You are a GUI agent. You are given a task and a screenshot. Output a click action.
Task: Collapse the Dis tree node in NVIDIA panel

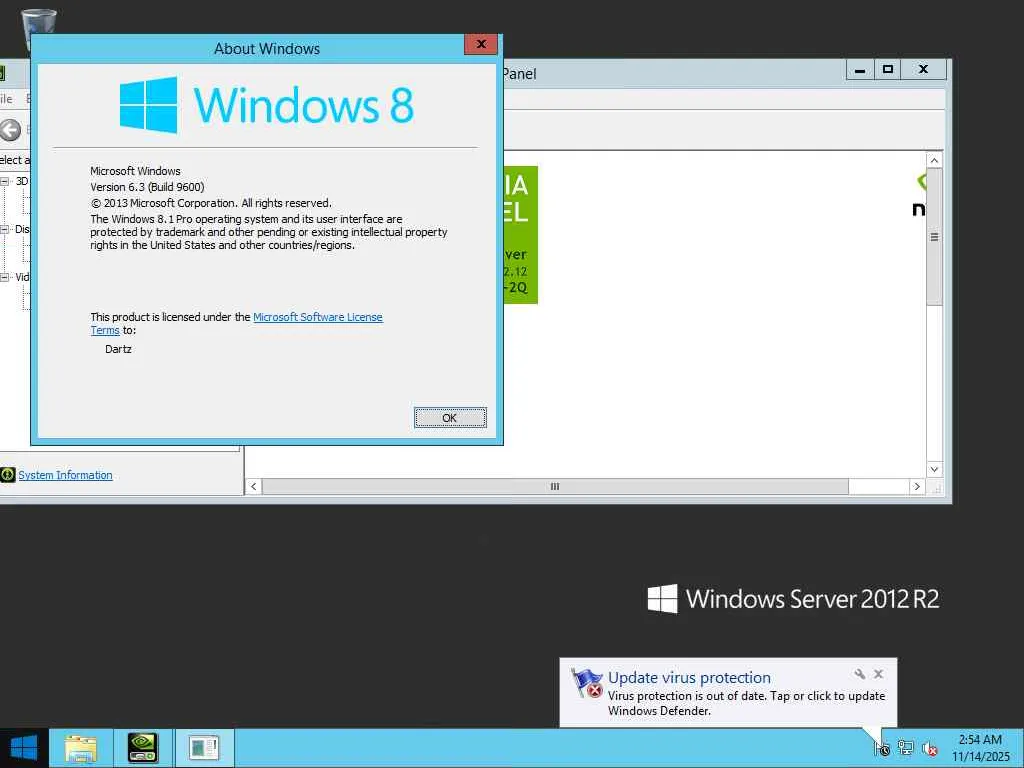pos(5,229)
